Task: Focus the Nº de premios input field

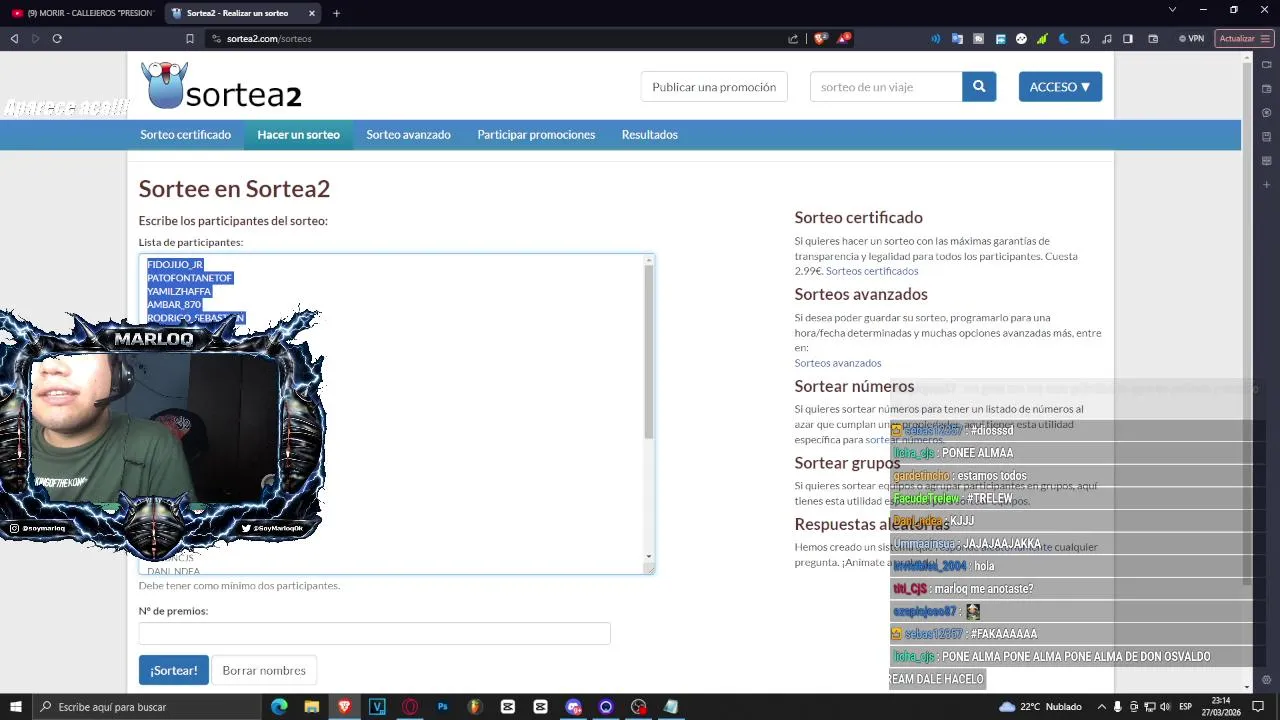Action: tap(374, 633)
